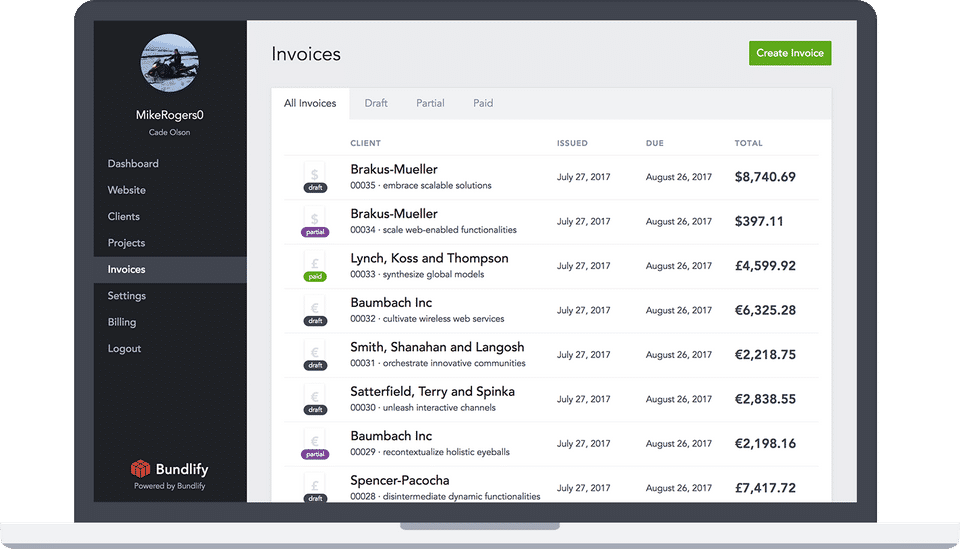Switch to the Partial tab
The image size is (960, 549).
pyautogui.click(x=430, y=103)
